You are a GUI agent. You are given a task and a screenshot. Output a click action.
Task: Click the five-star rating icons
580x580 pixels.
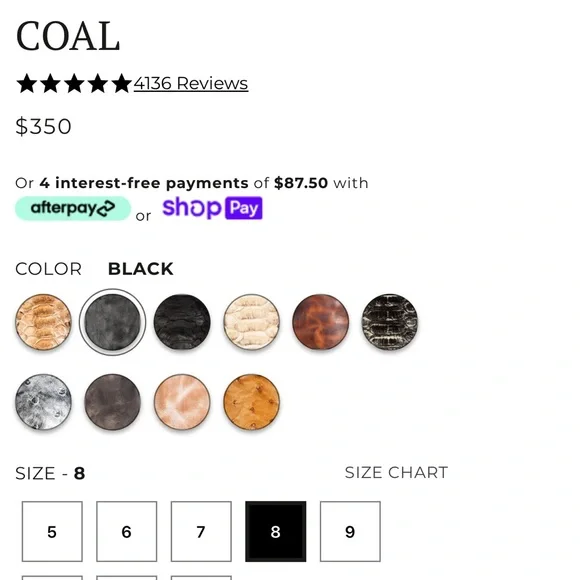(74, 83)
